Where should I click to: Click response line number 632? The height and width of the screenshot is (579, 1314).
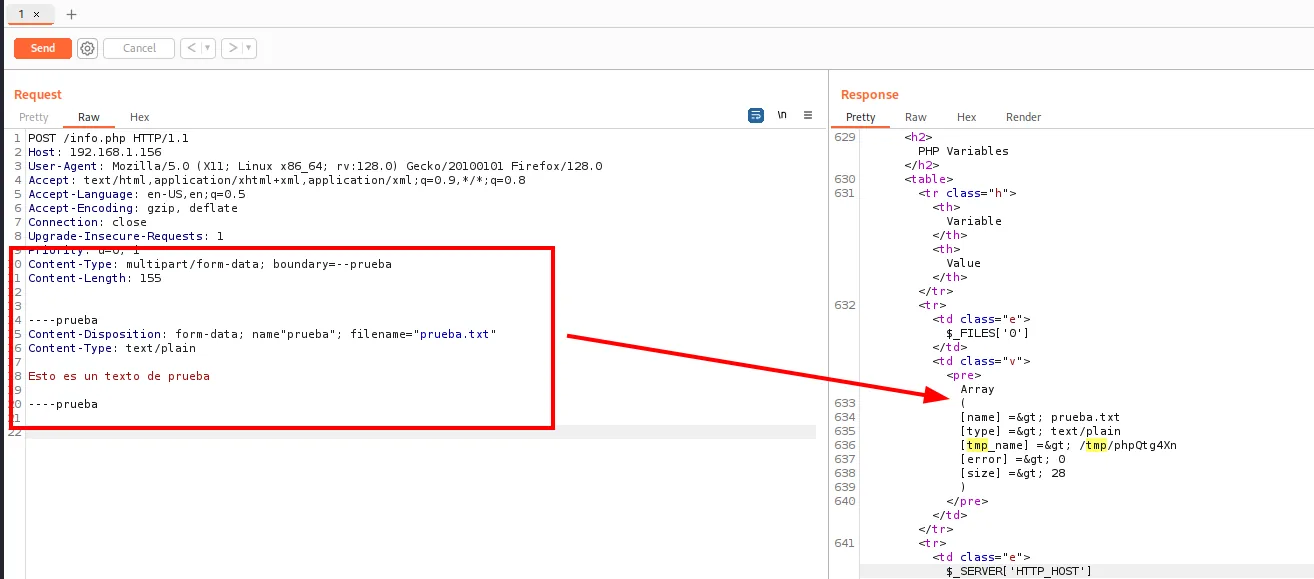[845, 305]
